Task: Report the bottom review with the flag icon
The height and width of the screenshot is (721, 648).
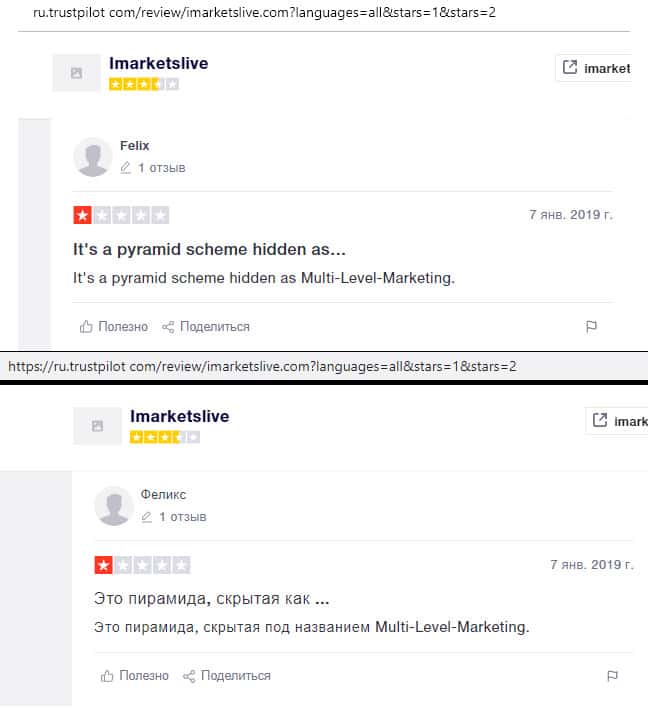Action: (x=612, y=676)
